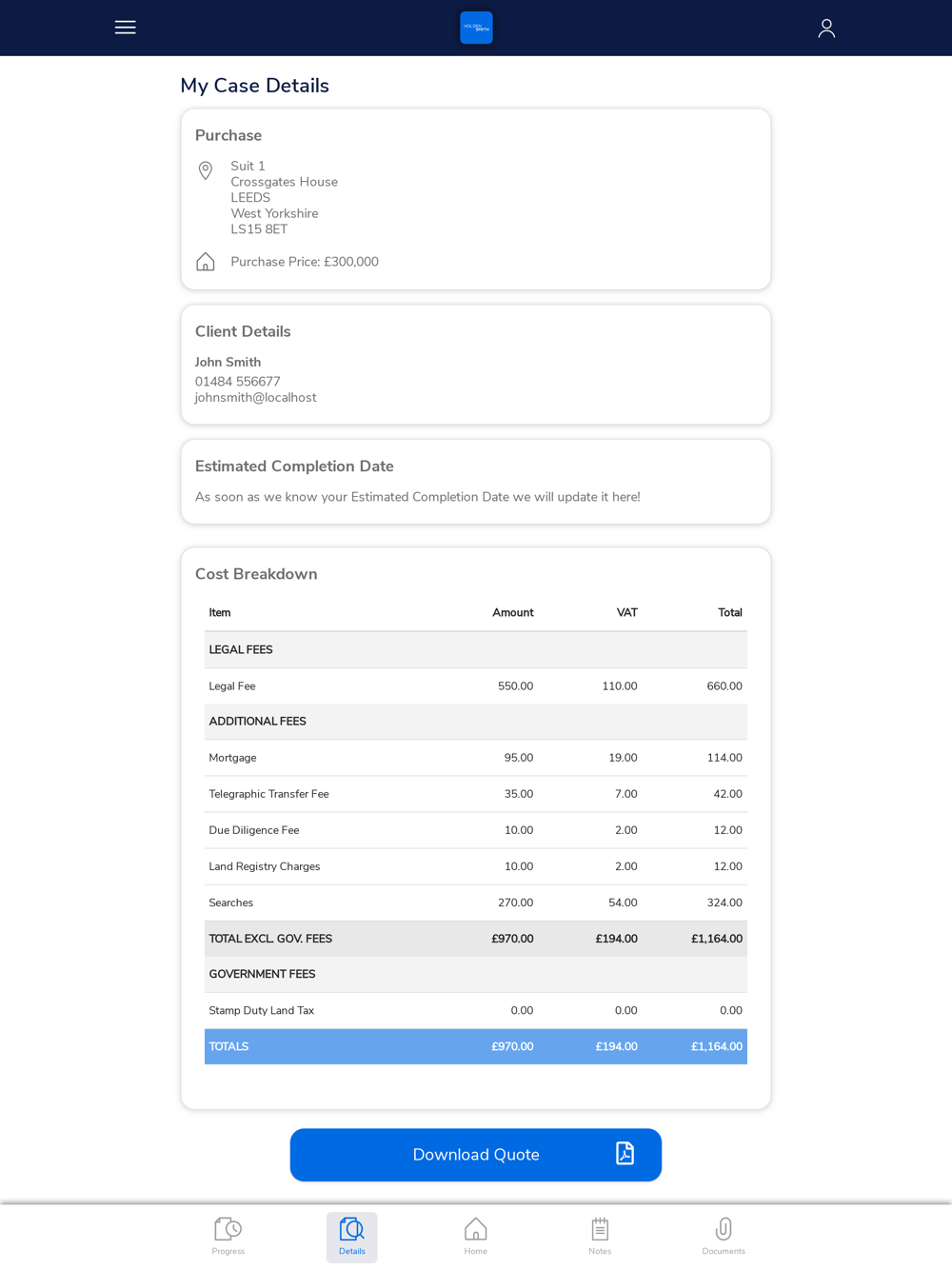Select the Legal Fee row
The image size is (952, 1270).
pyautogui.click(x=476, y=686)
